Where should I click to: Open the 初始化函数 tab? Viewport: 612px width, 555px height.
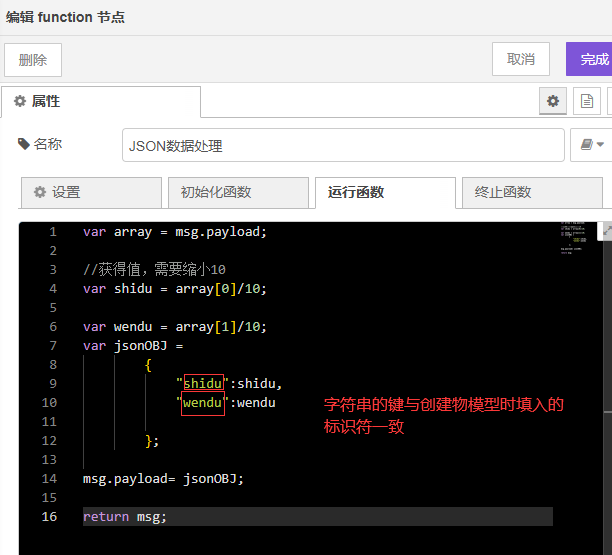238,193
